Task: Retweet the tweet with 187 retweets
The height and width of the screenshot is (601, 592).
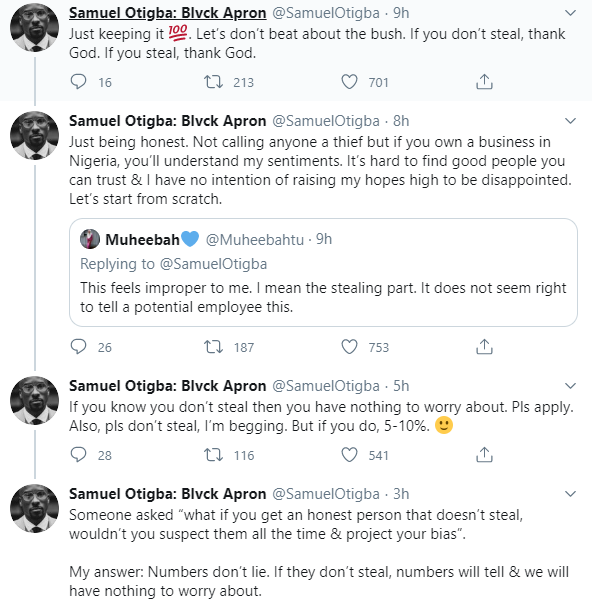Action: [213, 347]
